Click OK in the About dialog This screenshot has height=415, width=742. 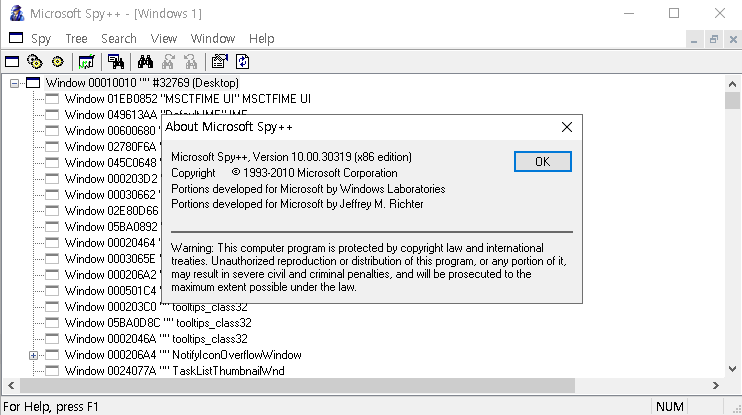tap(543, 162)
